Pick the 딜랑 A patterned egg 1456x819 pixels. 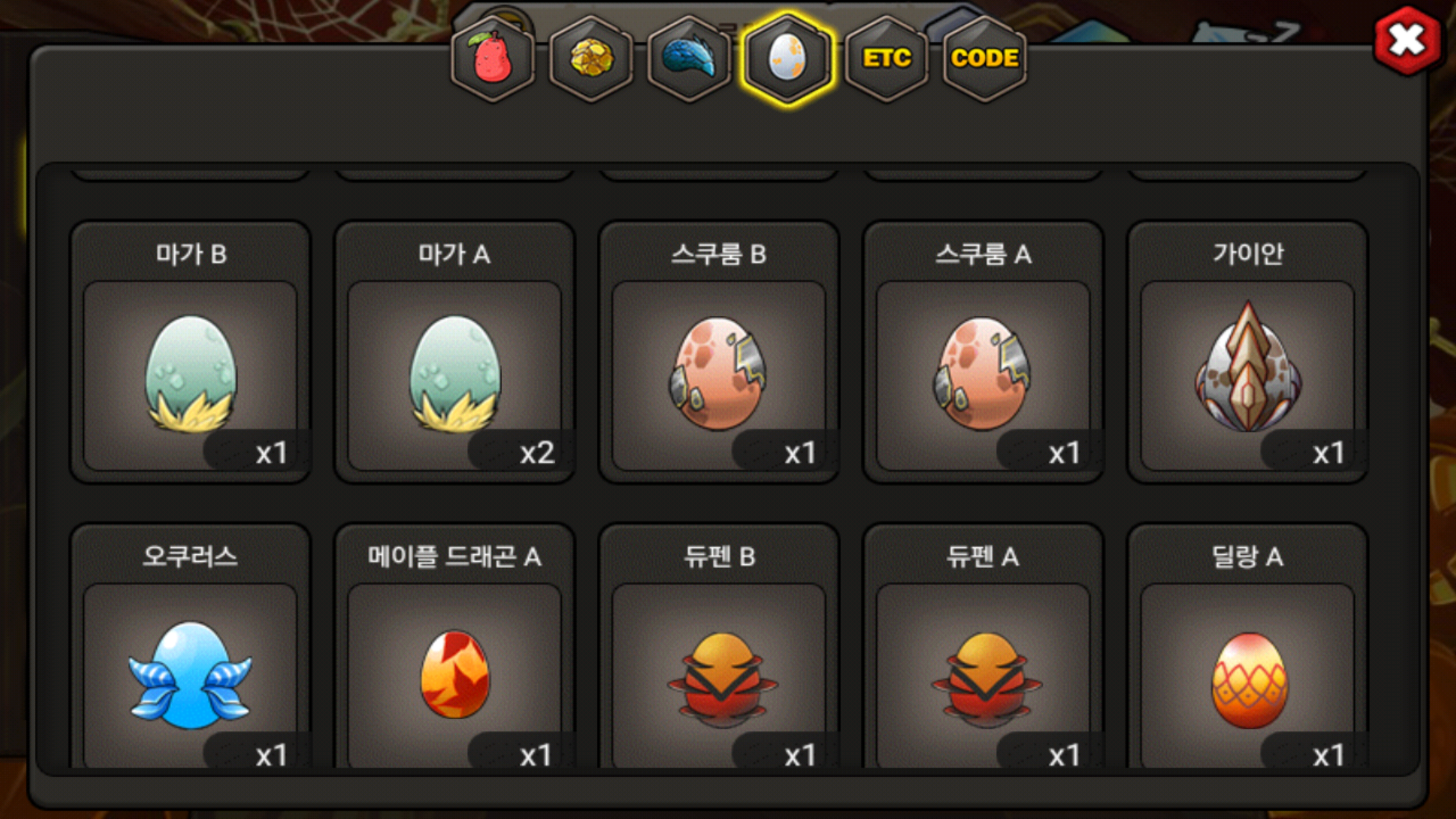[1247, 646]
